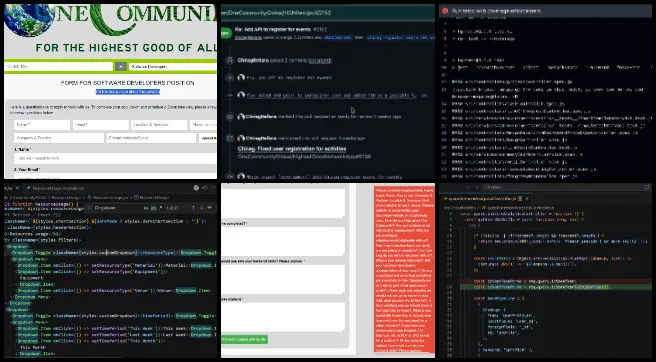Click the Company & Position field
Screen dimensions: 656x362
point(59,138)
